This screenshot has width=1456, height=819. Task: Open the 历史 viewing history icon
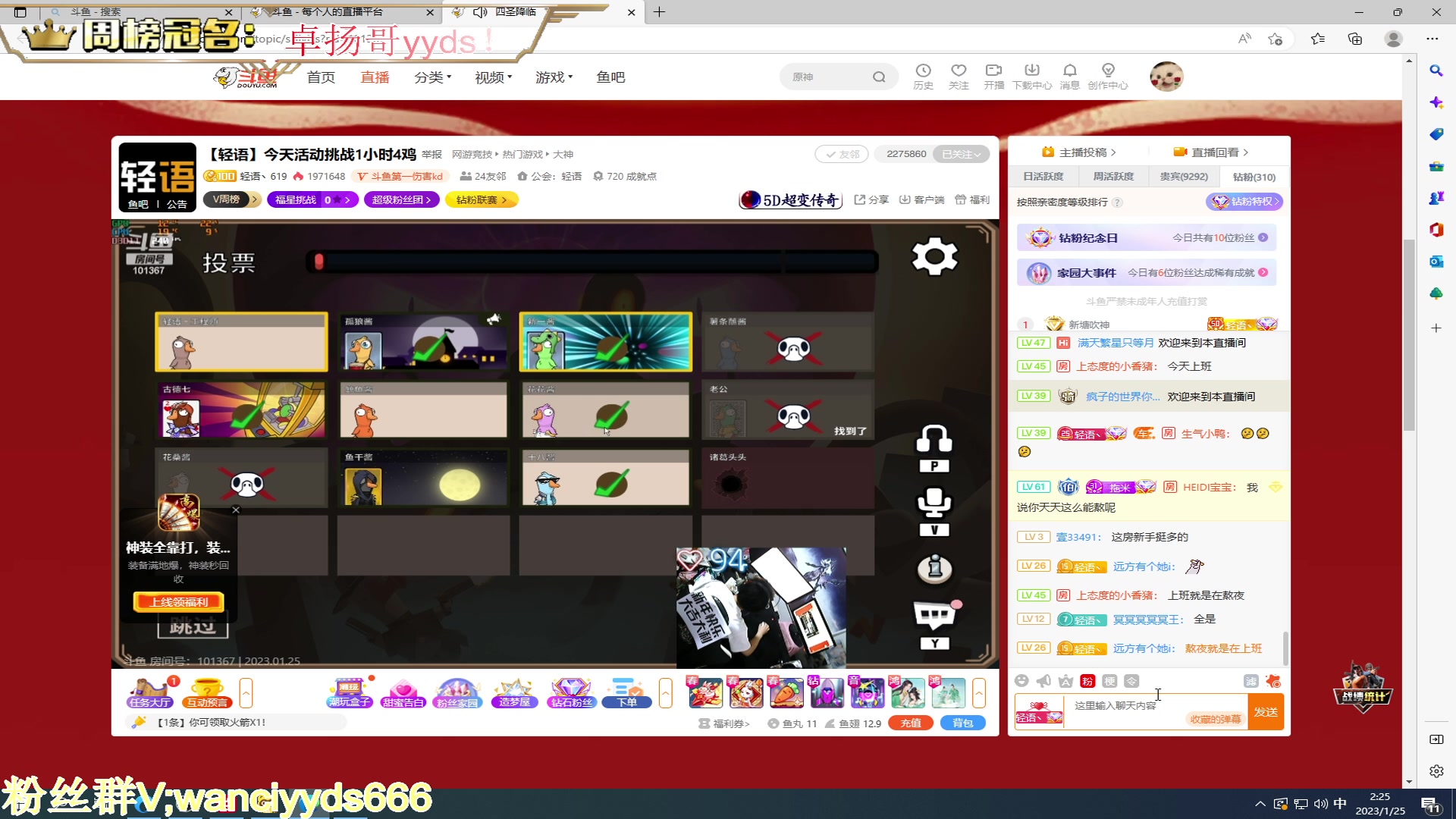click(922, 75)
